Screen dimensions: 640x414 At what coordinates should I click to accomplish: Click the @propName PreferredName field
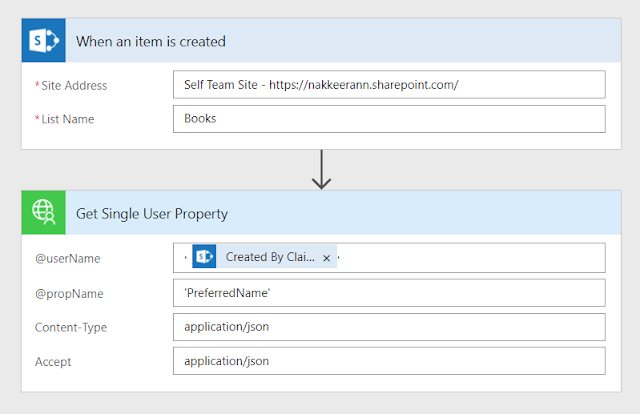(389, 293)
